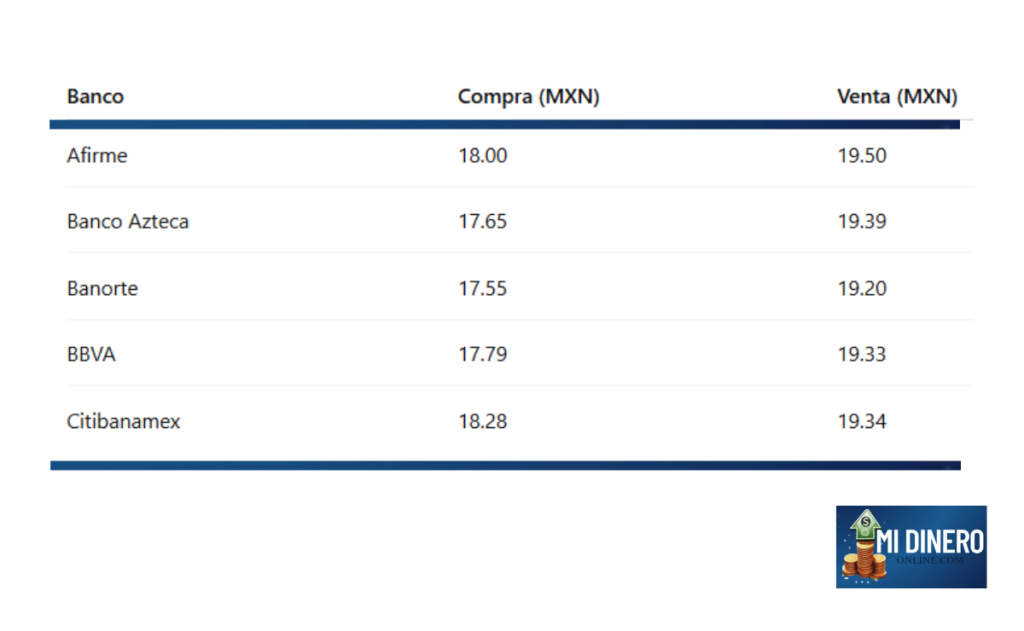Screen dimensions: 1024x631
Task: Click Afirme's compra value 18.00
Action: point(483,155)
